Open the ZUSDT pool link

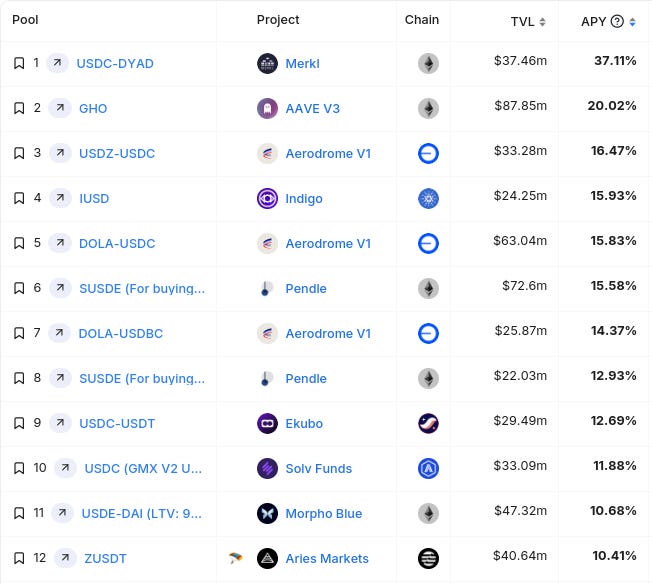[105, 558]
